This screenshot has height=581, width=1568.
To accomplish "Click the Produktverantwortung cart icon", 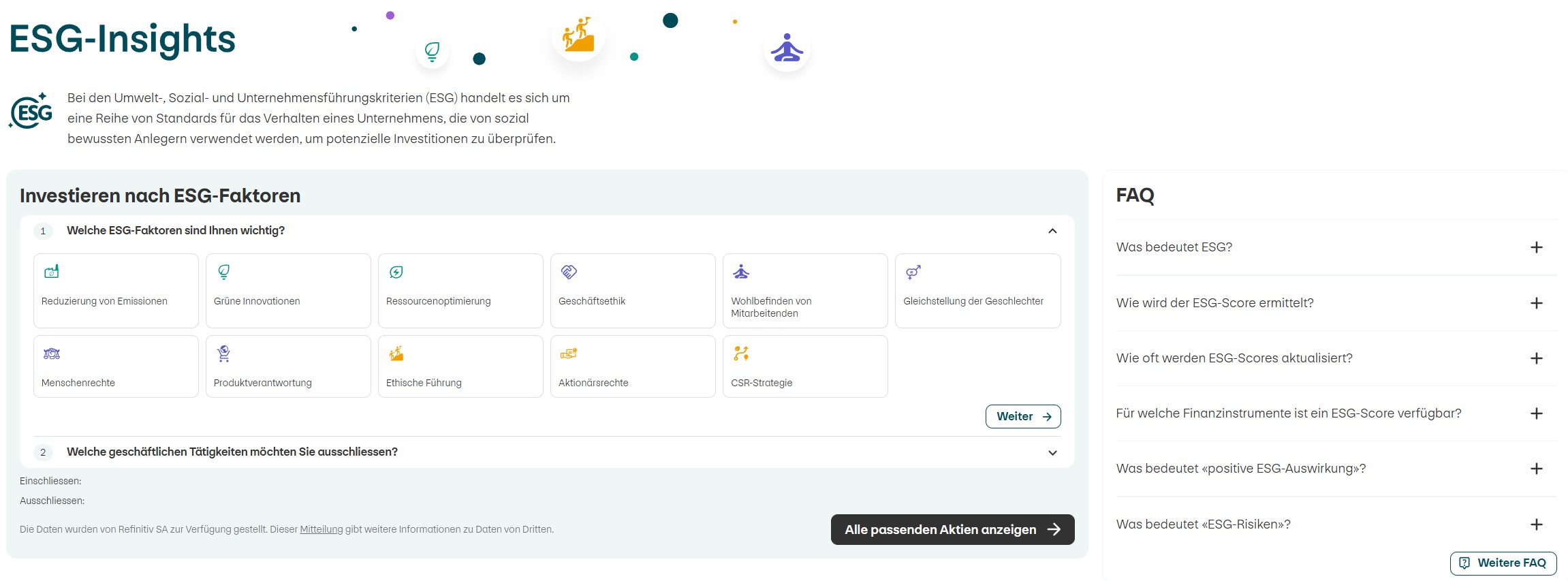I will click(223, 354).
